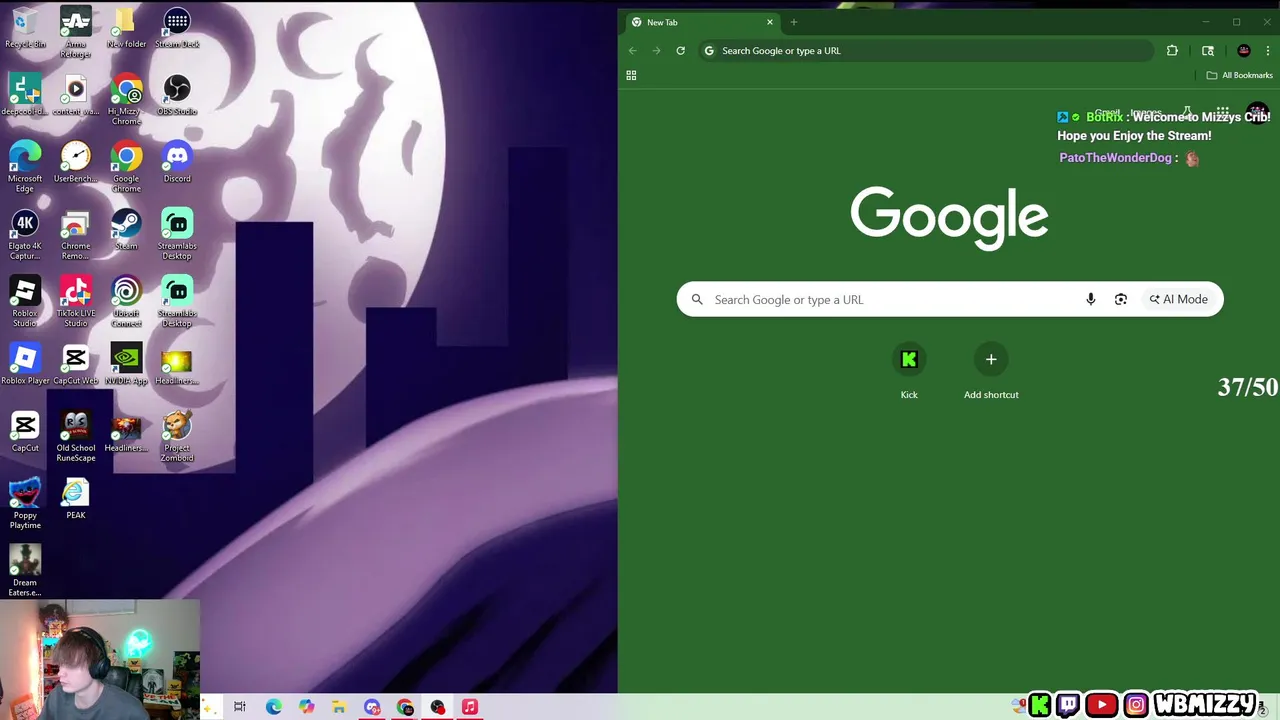This screenshot has height=720, width=1280.
Task: Open Chrome profile avatar menu
Action: [x=1244, y=50]
